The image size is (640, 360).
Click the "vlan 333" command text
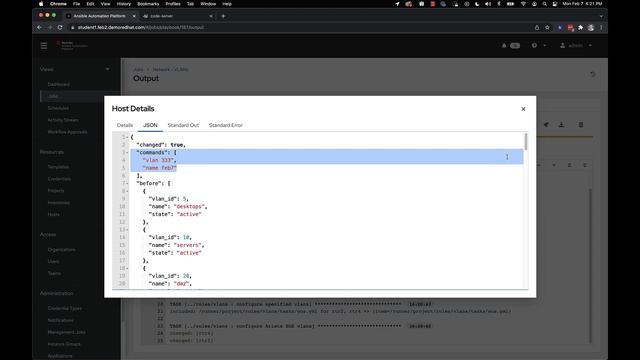click(159, 160)
